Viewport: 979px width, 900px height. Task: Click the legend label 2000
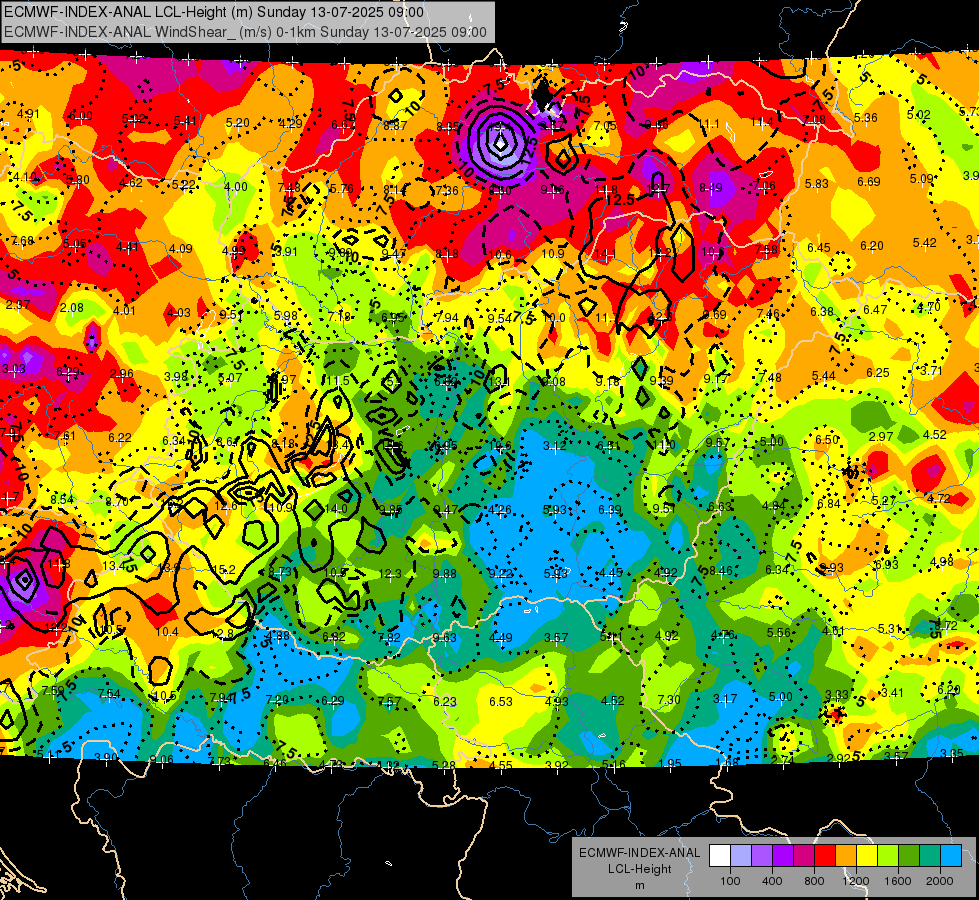click(940, 881)
